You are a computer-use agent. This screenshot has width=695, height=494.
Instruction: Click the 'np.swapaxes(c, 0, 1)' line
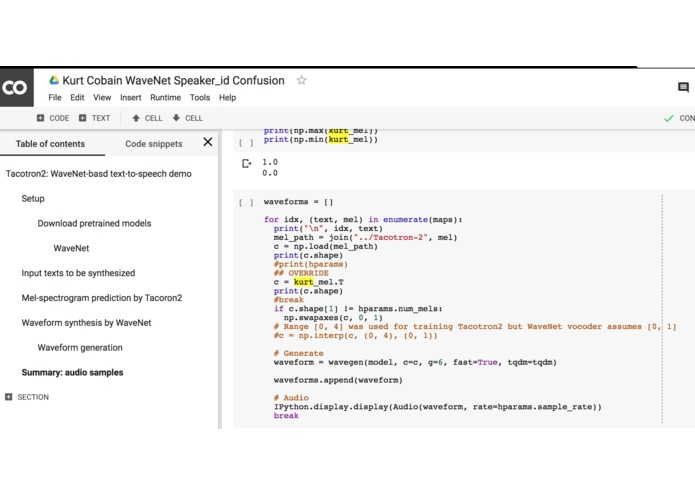point(333,318)
